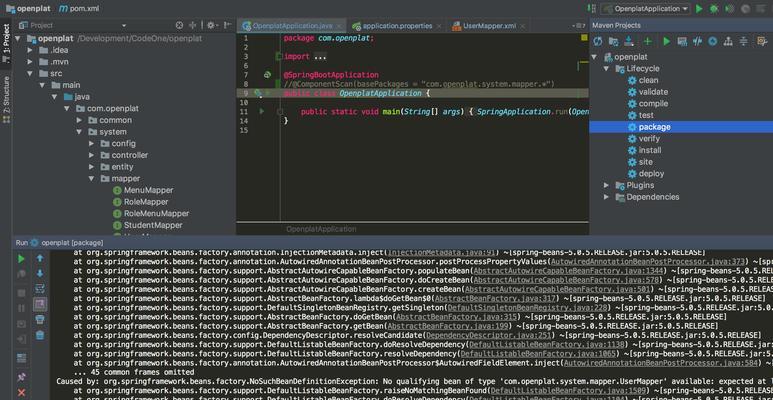Generate sources and update Maven folders
773x400 pixels.
click(614, 41)
